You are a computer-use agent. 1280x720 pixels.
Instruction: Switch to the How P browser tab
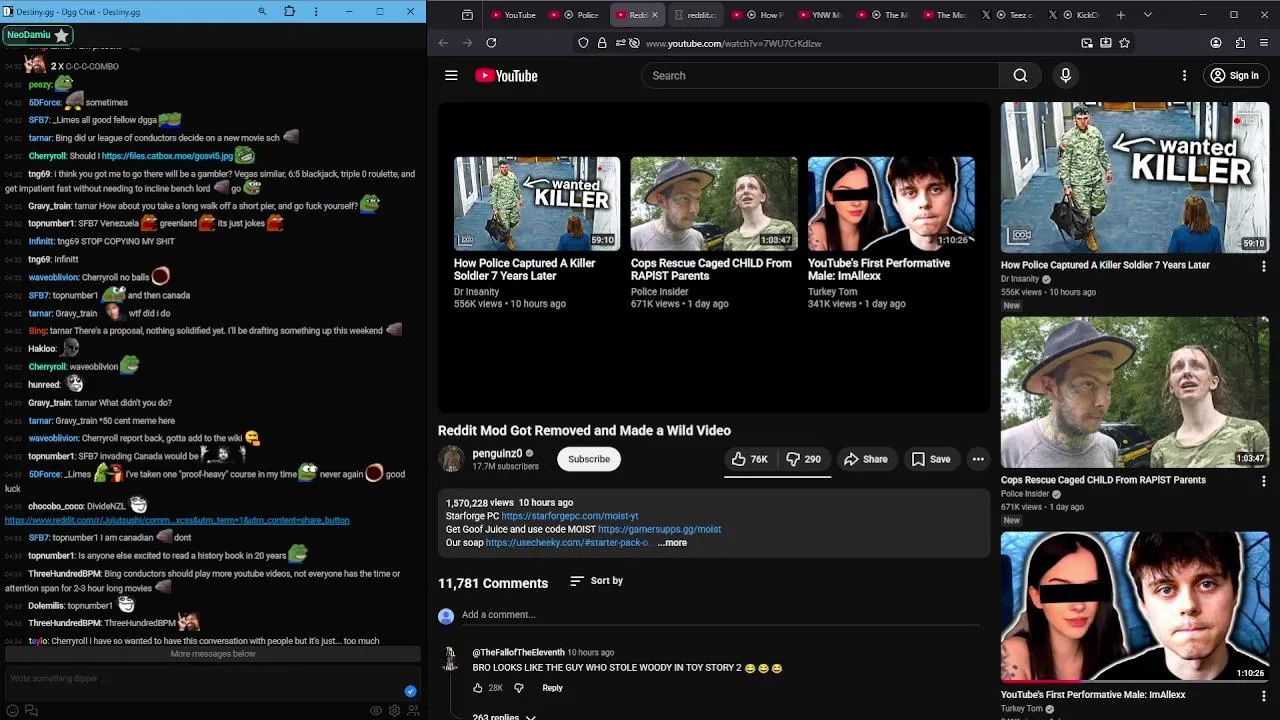(x=758, y=15)
